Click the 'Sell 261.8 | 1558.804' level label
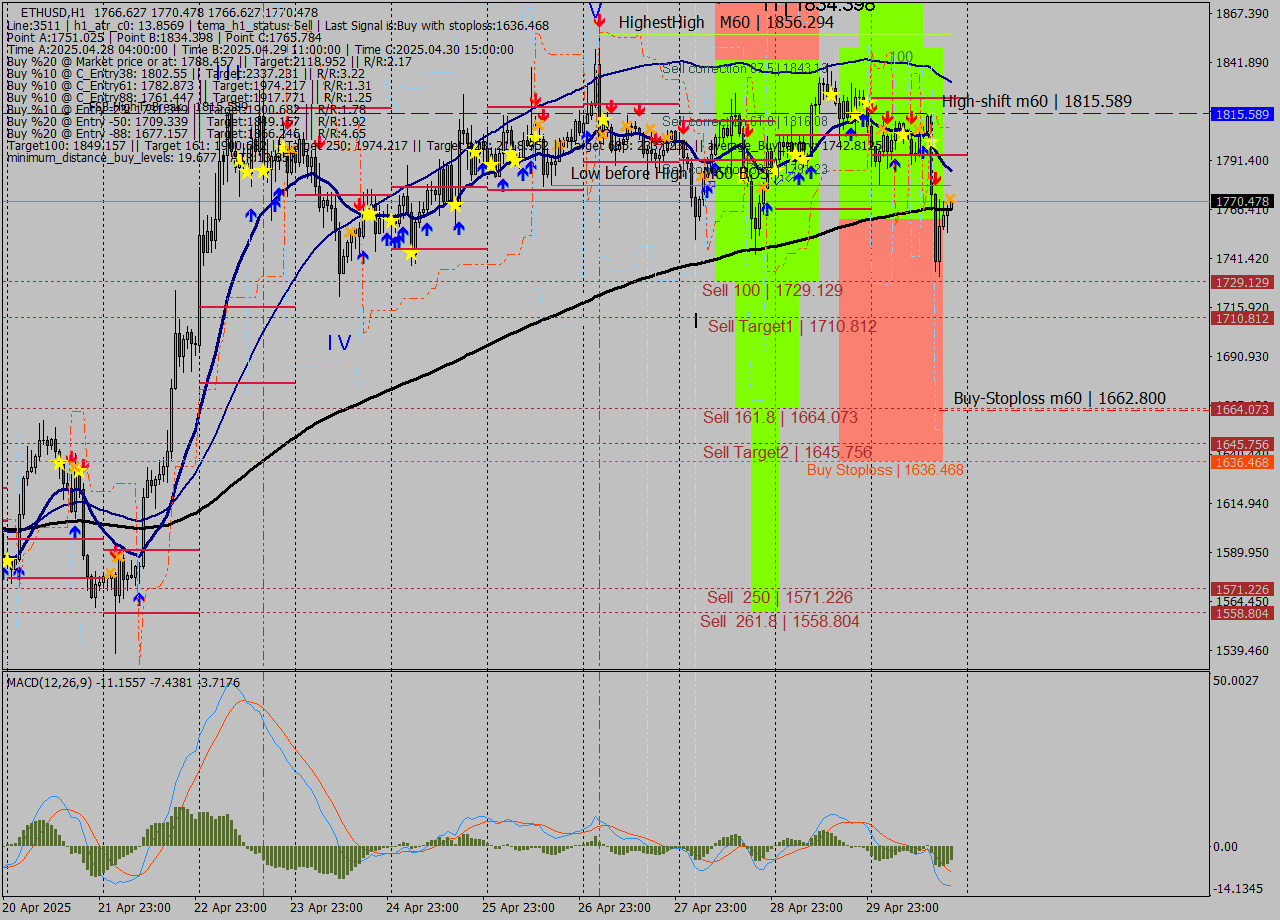Viewport: 1280px width, 920px height. [x=779, y=621]
